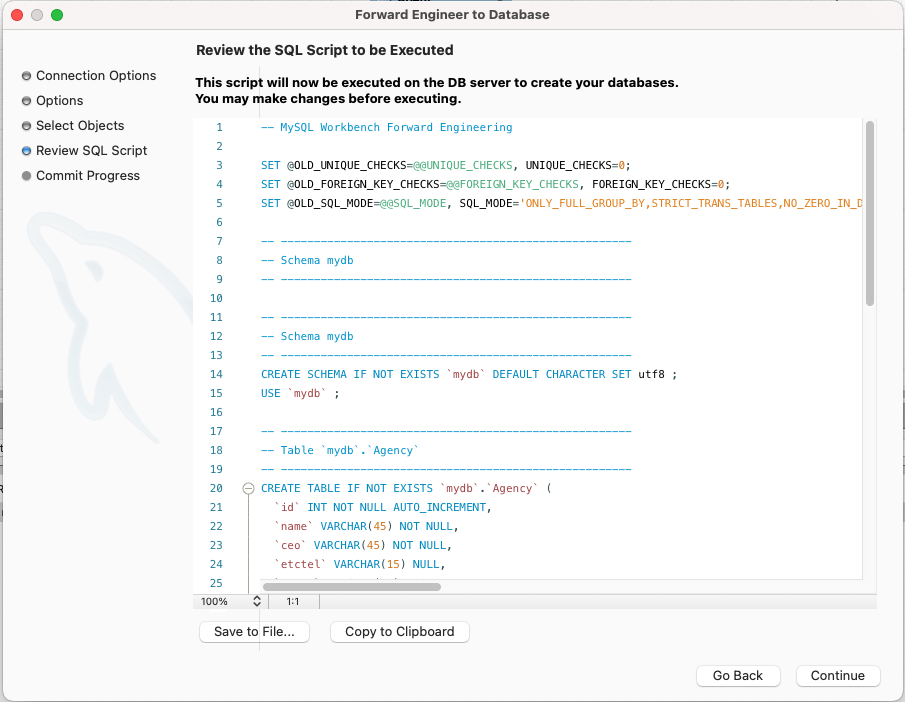The image size is (905, 702).
Task: Click line number 14 in the gutter
Action: coord(216,374)
